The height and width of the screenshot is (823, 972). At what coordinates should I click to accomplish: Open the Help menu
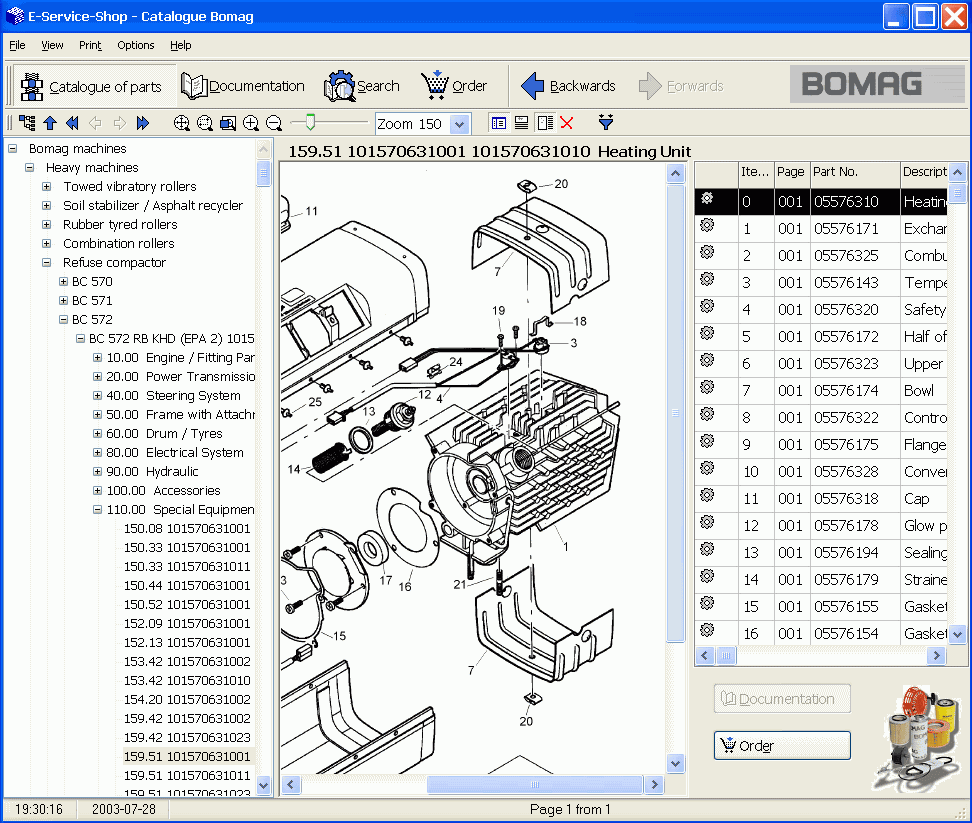pyautogui.click(x=180, y=45)
